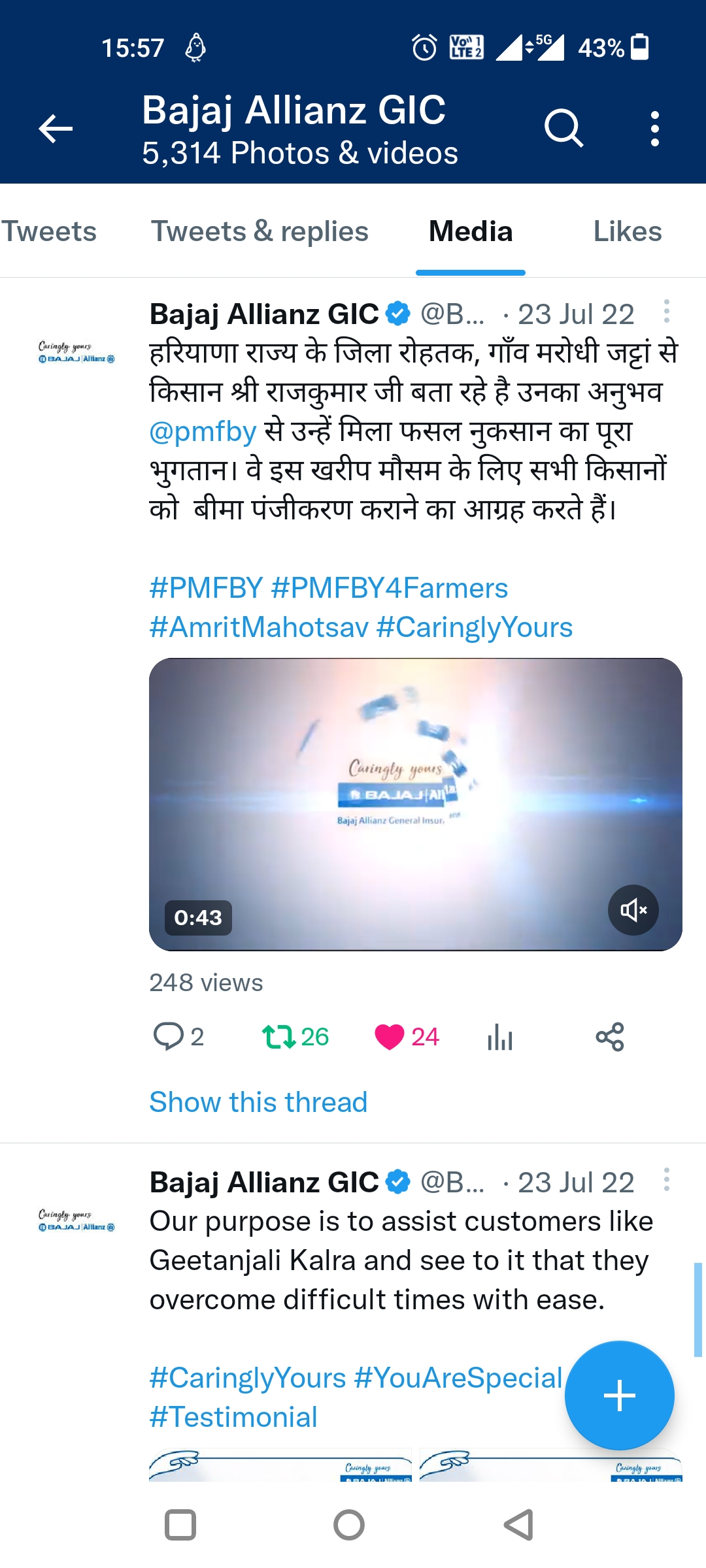Open more options on Geetanjali Kalra tweet

click(x=666, y=1180)
